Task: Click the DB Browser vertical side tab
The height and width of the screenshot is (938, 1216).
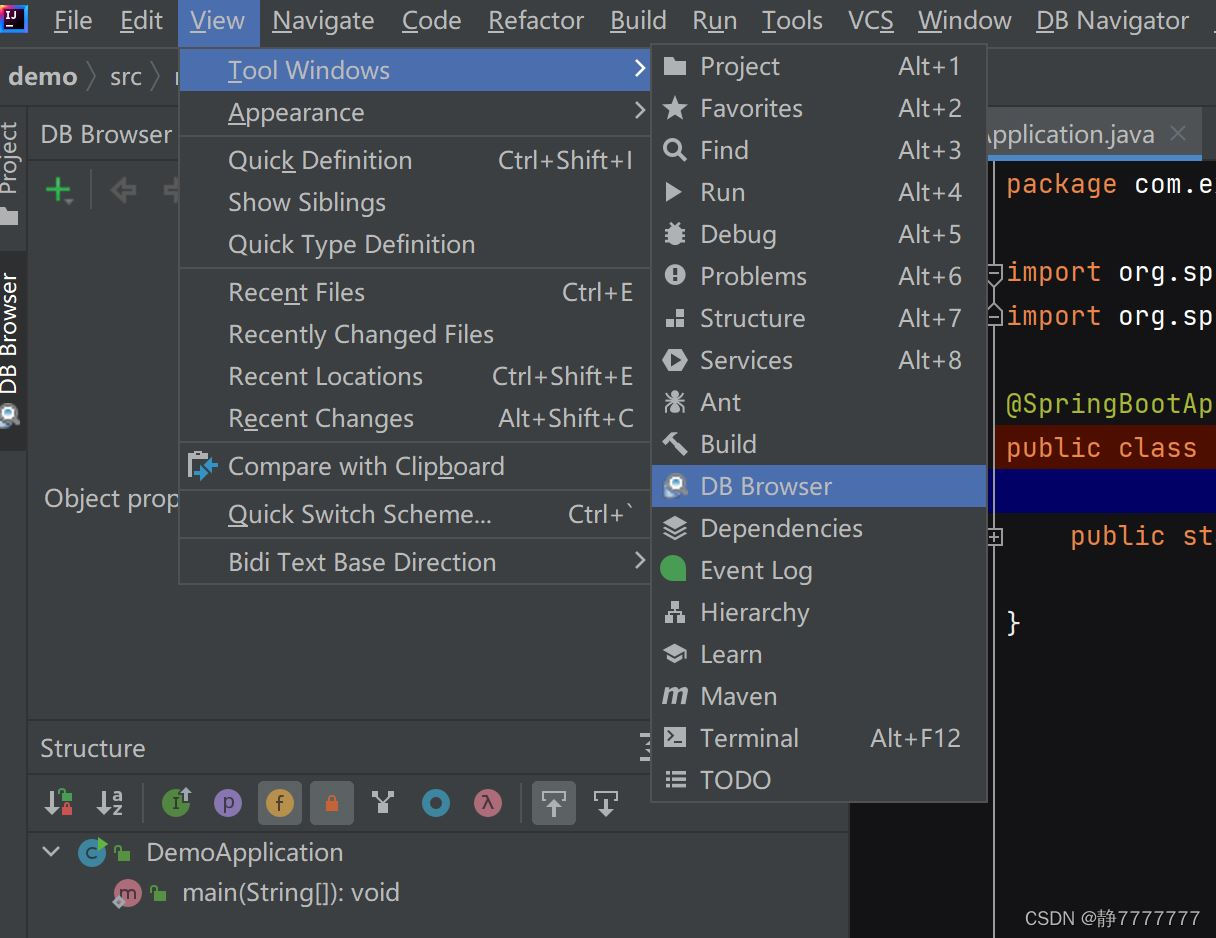Action: (11, 351)
